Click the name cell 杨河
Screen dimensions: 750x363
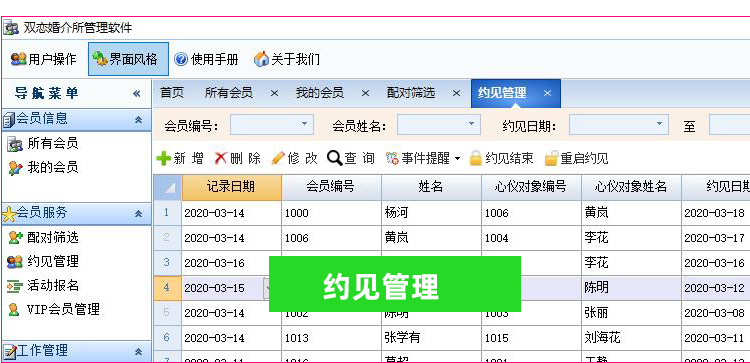point(431,213)
